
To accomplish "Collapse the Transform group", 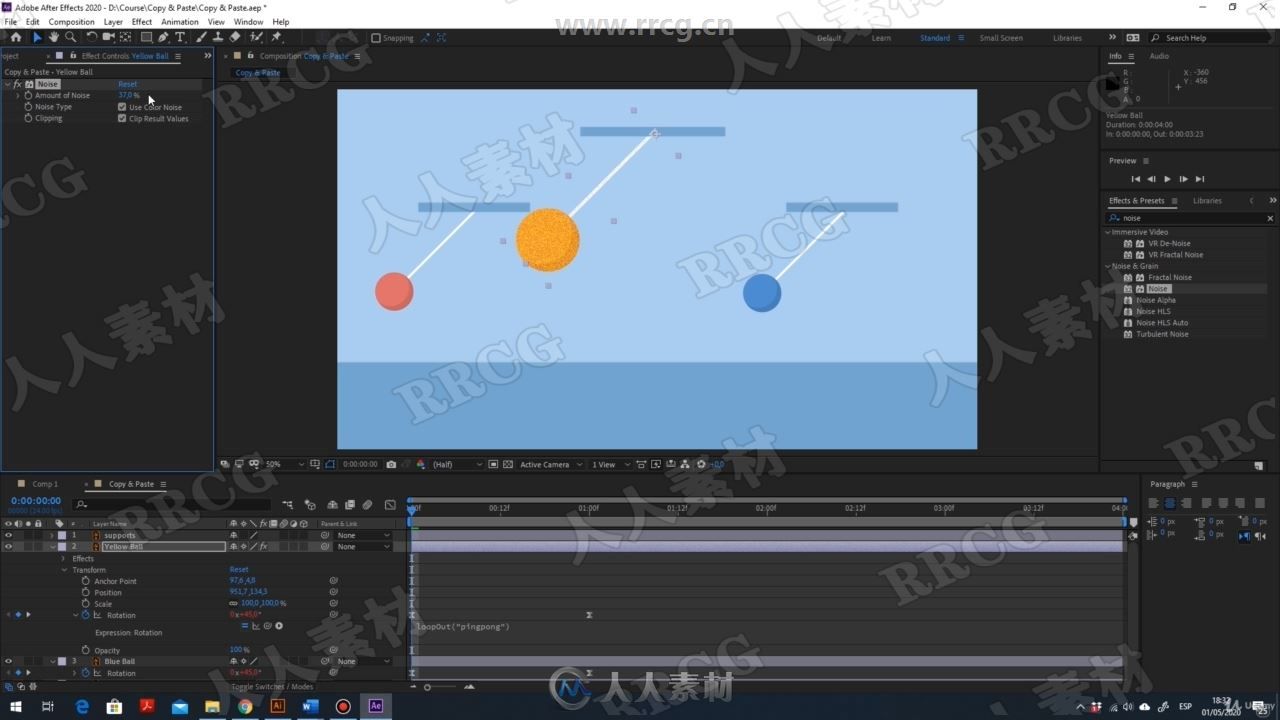I will pos(63,570).
